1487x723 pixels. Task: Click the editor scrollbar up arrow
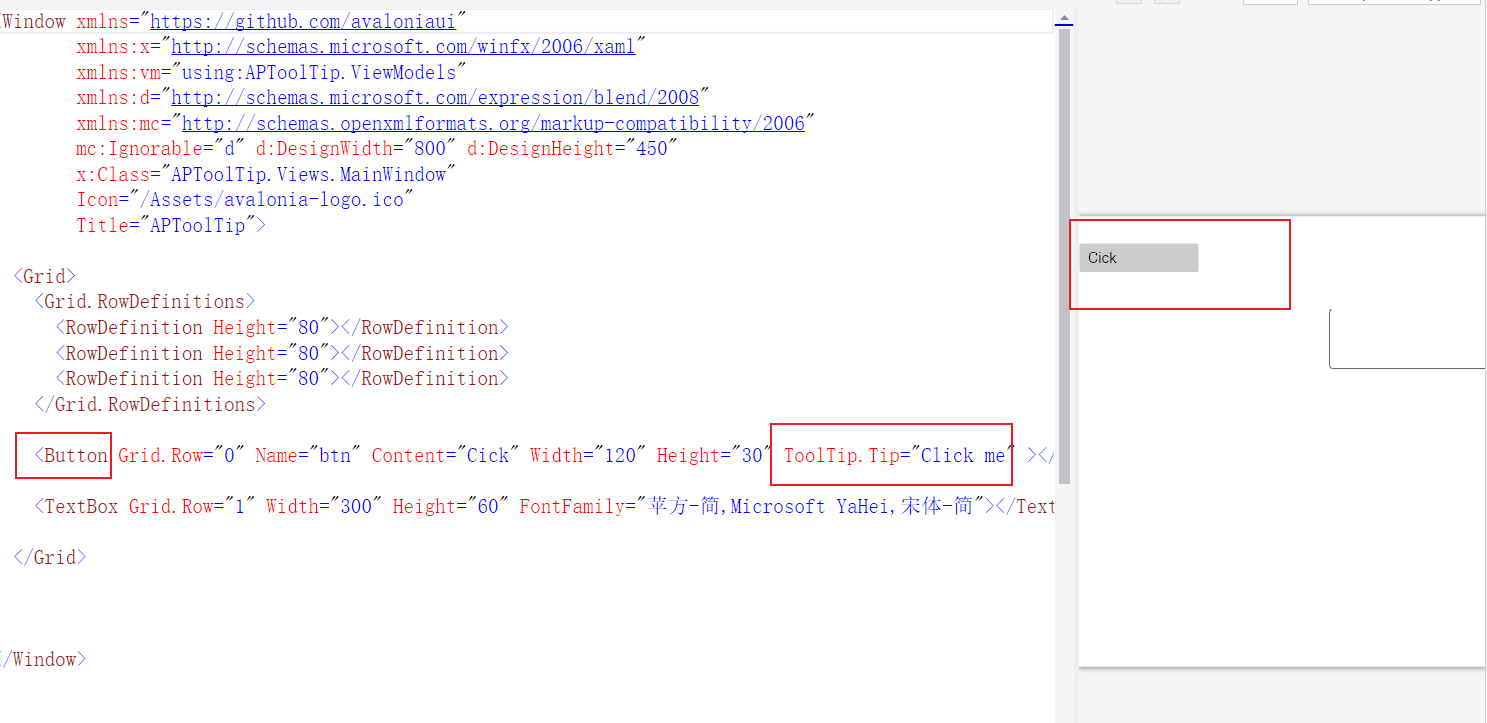point(1064,19)
